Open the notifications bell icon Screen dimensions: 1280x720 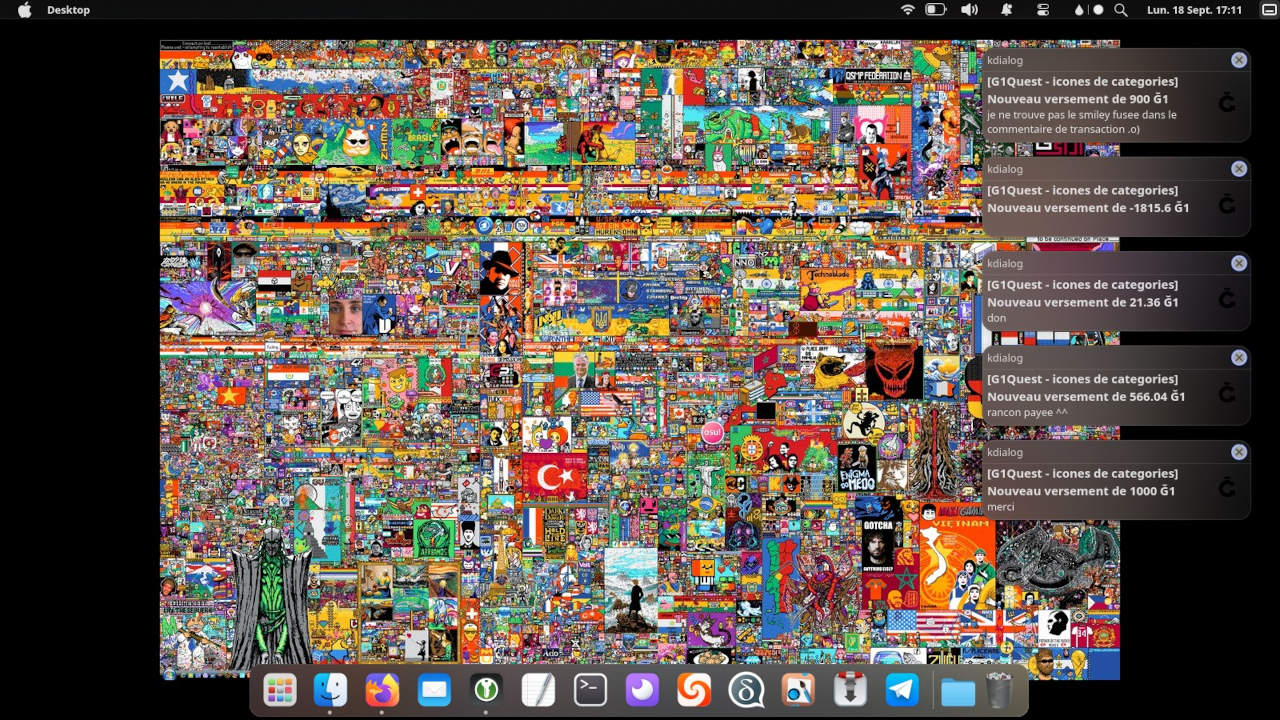coord(1006,9)
